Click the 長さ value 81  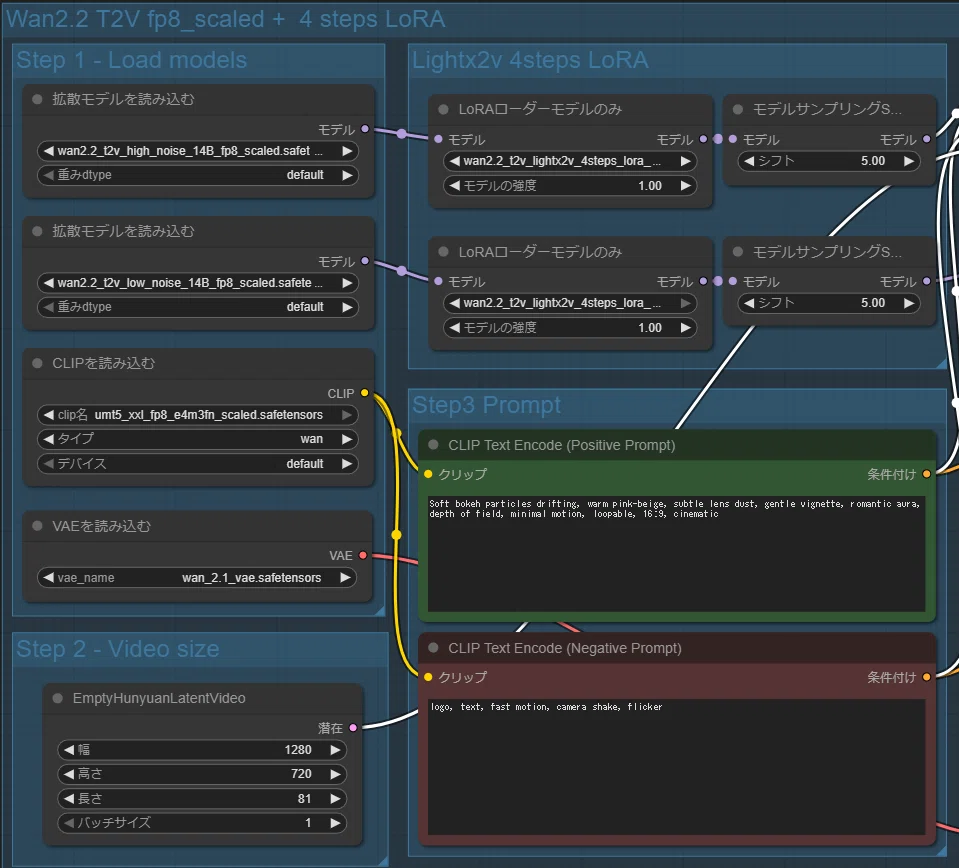pyautogui.click(x=305, y=799)
